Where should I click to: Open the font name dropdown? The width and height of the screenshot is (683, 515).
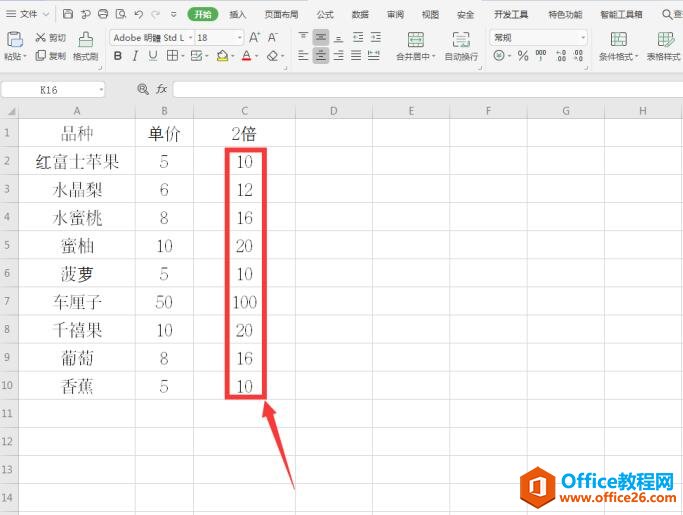tap(190, 38)
